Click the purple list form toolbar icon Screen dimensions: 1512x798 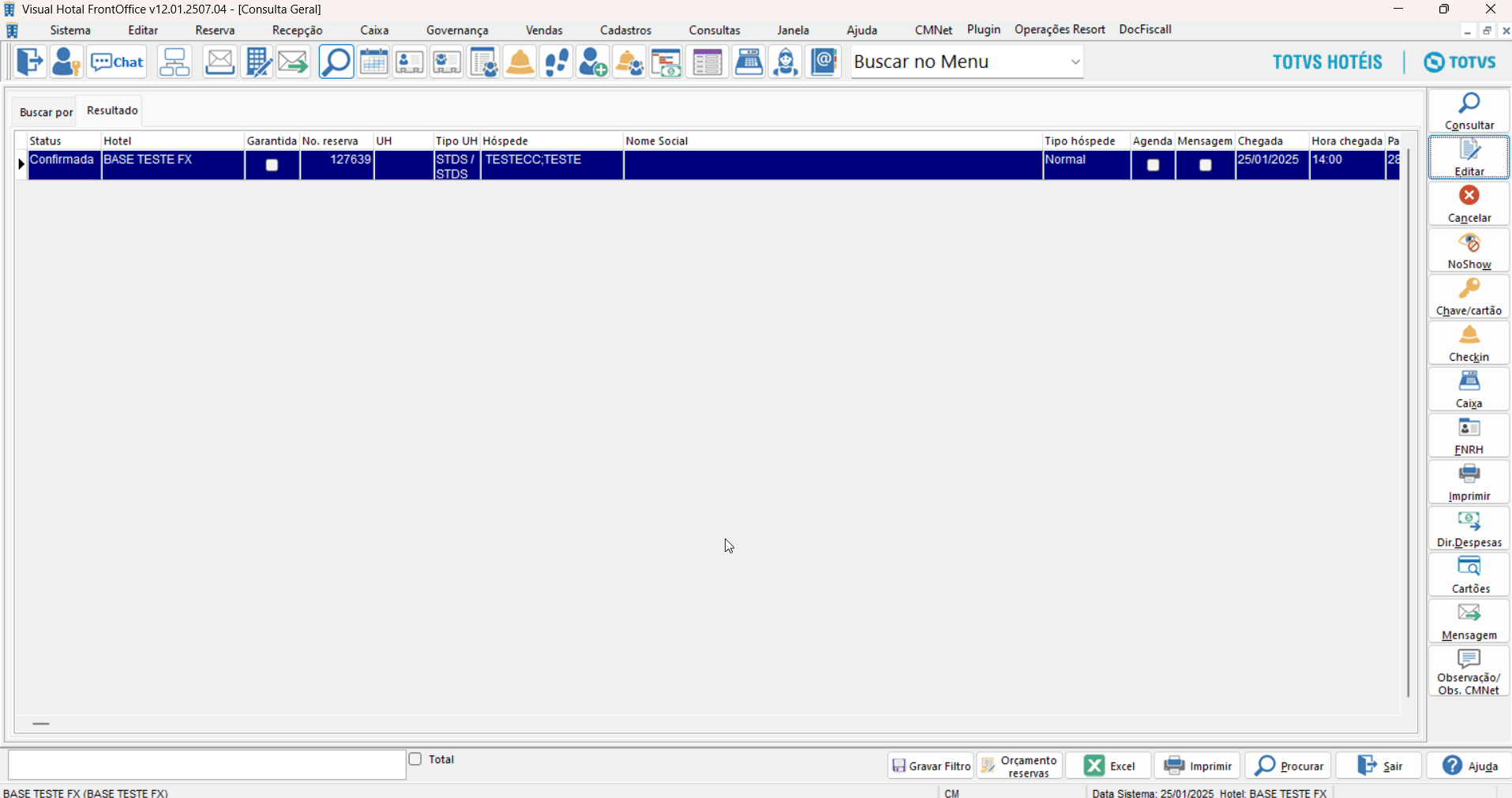tap(707, 62)
